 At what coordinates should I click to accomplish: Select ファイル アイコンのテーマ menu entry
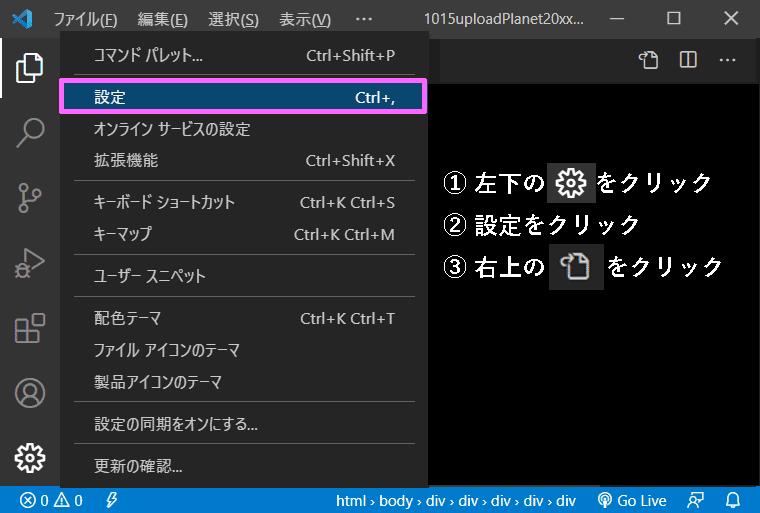point(244,350)
